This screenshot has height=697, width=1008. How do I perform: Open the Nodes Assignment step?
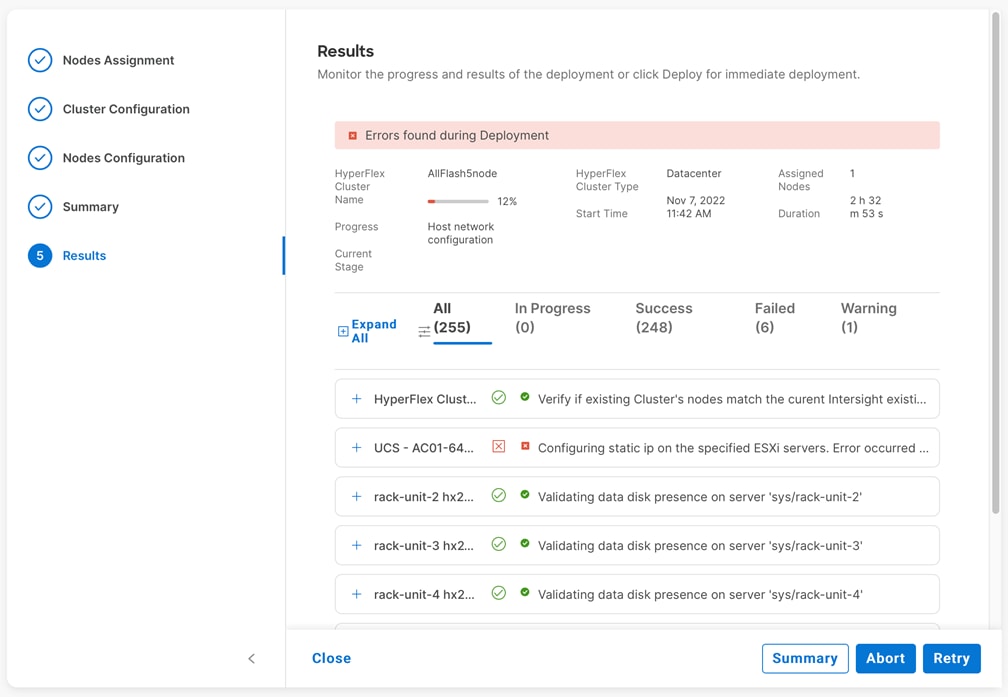coord(118,60)
